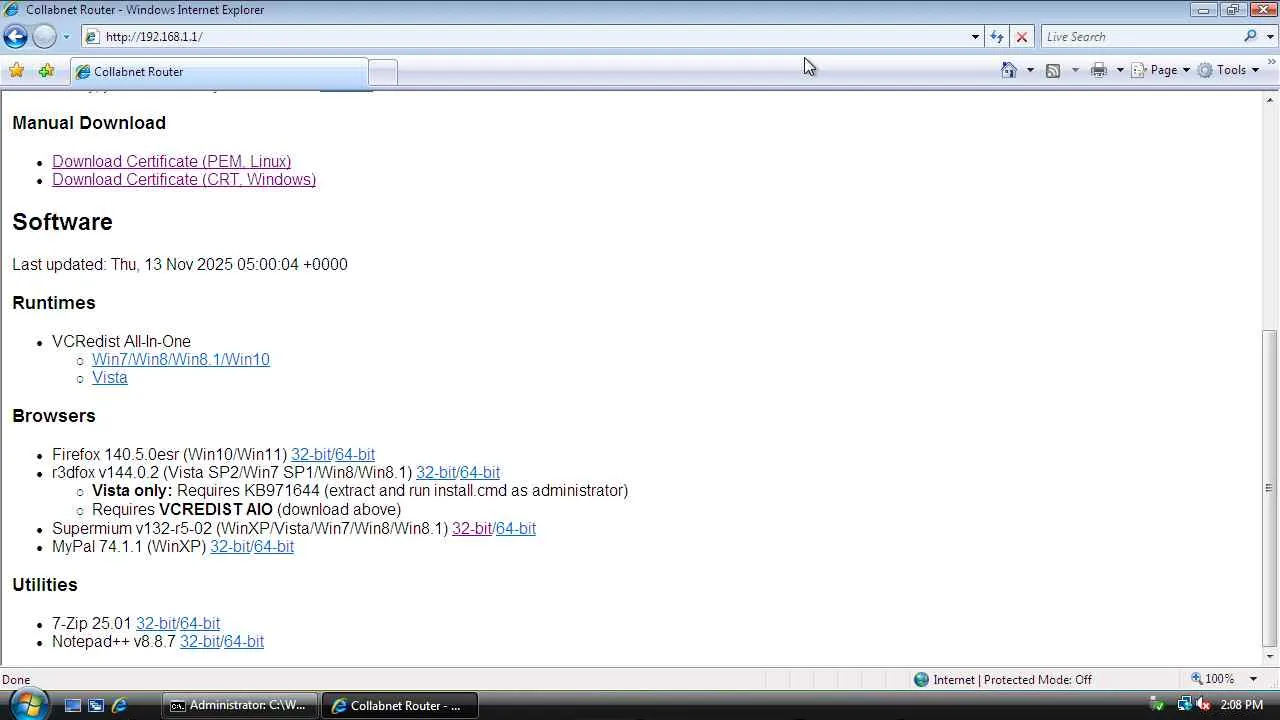Viewport: 1280px width, 720px height.
Task: Launch Internet Explorer from quick launch
Action: [119, 705]
